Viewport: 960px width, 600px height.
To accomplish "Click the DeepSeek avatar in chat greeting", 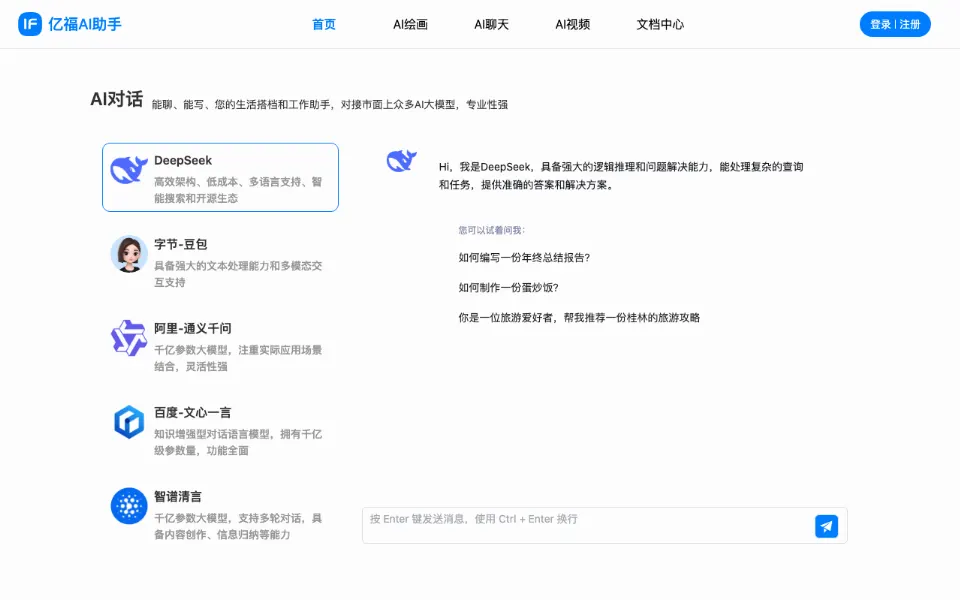I will (402, 161).
